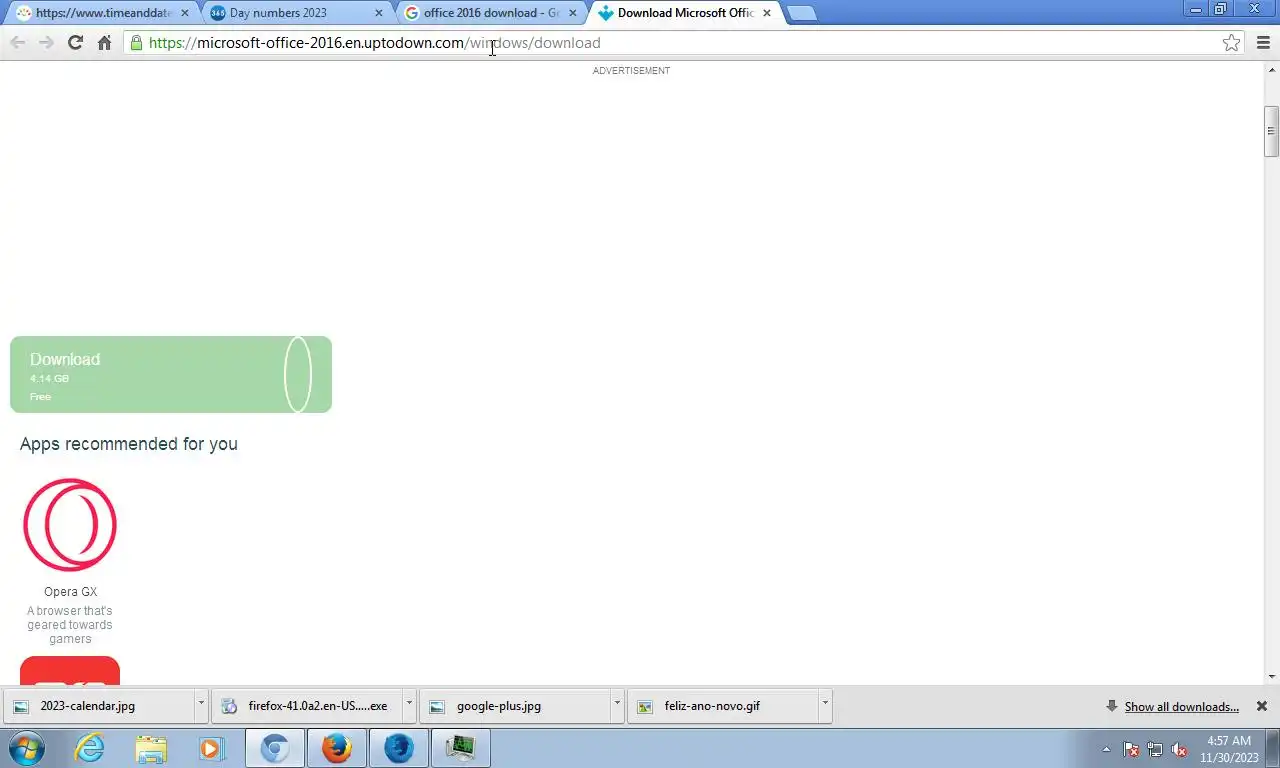Click the green padlock site security icon

click(136, 43)
